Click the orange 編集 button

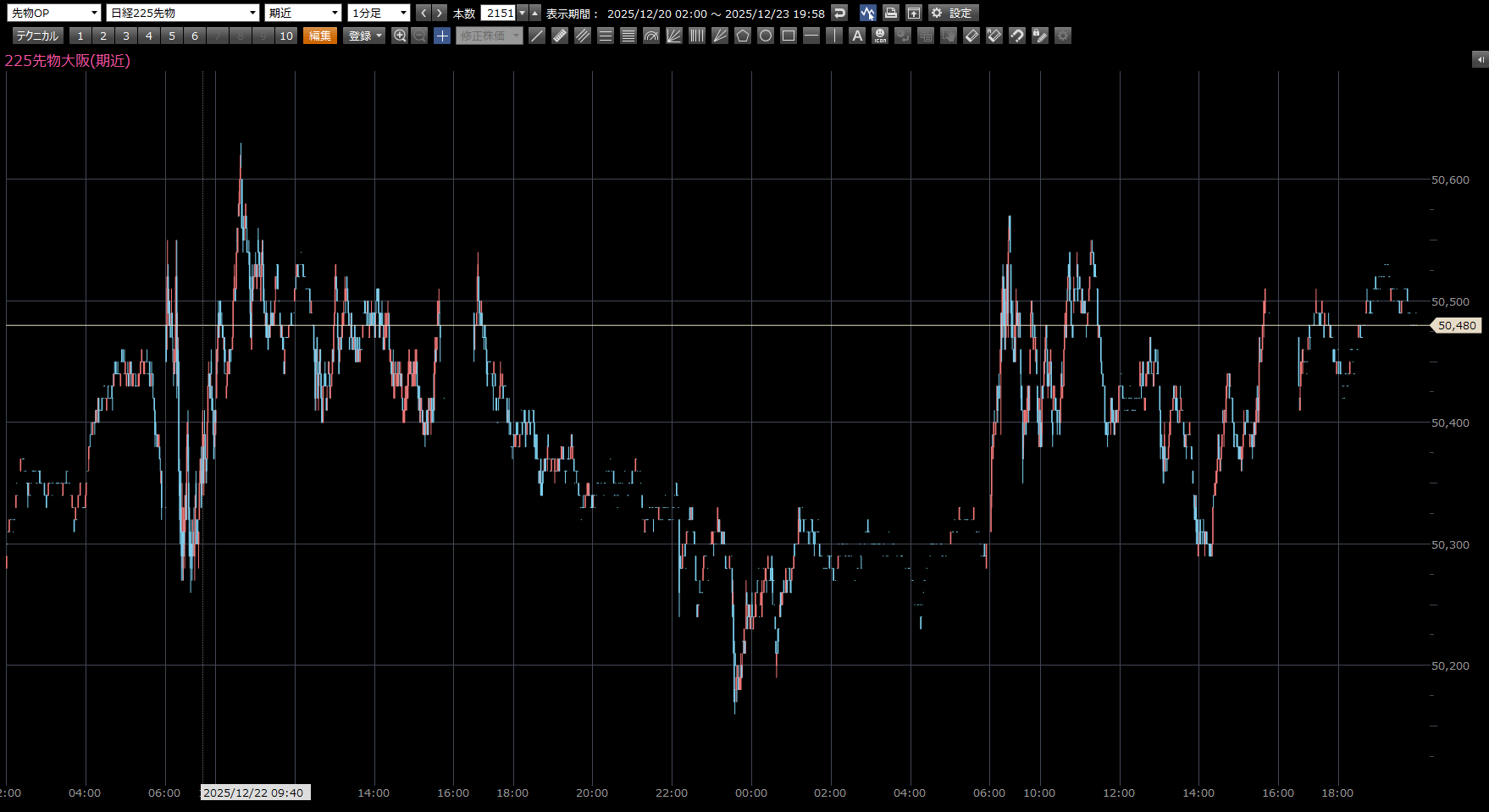pyautogui.click(x=320, y=36)
